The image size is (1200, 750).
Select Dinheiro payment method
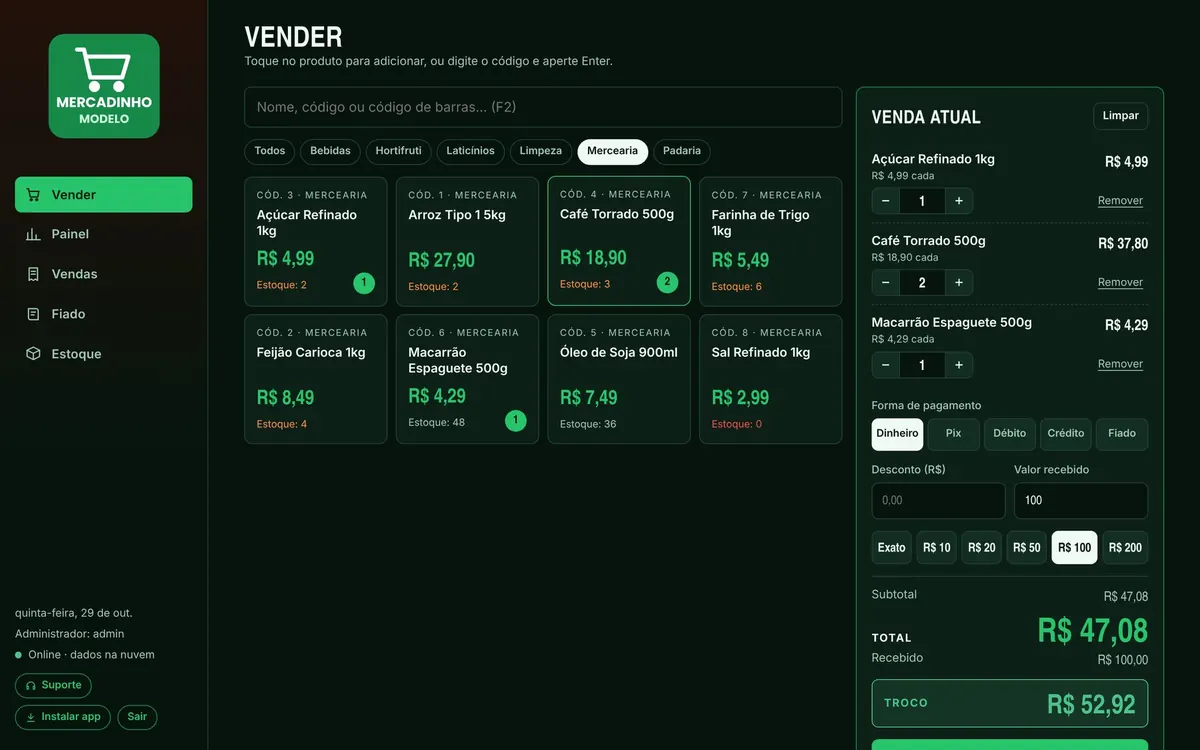click(x=897, y=434)
